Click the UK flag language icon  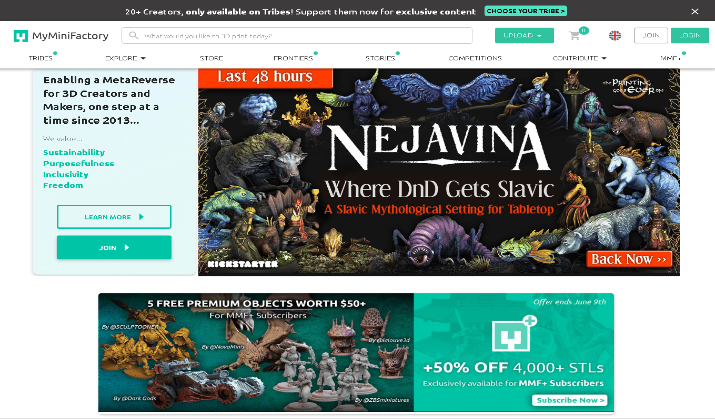(x=615, y=36)
